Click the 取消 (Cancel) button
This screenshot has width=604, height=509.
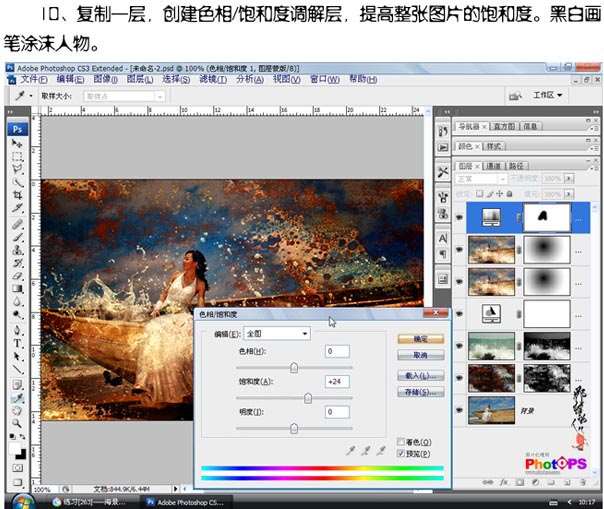[419, 355]
